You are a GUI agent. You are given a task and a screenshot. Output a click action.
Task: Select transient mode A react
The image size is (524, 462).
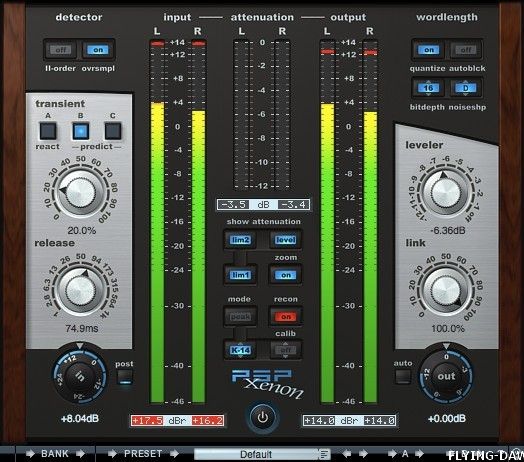(x=48, y=131)
